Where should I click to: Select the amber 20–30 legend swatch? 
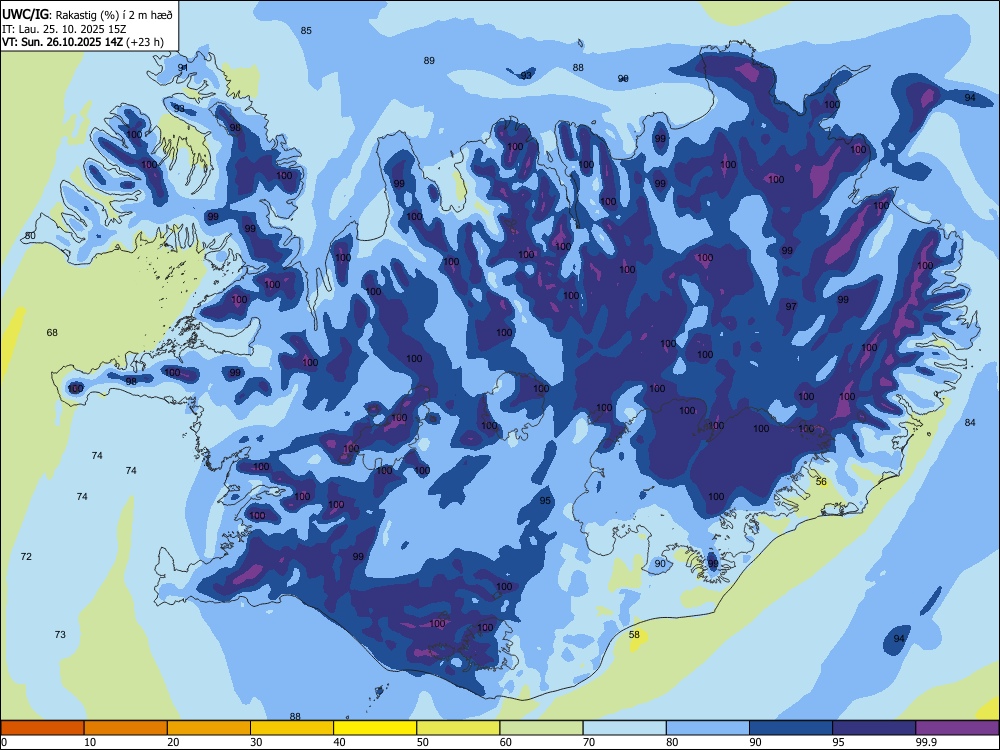(209, 728)
